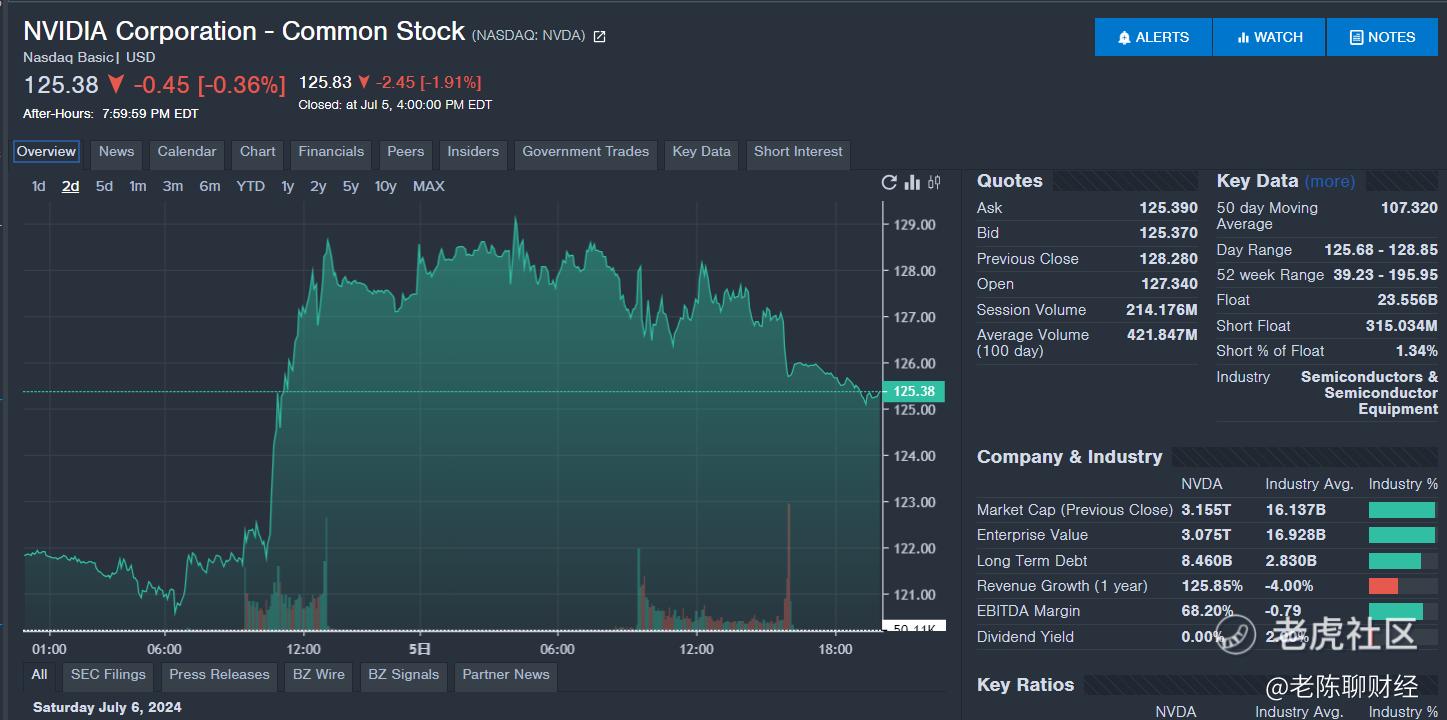The width and height of the screenshot is (1447, 720).
Task: Click the Enterprise Value 3.075T
Action: (1206, 535)
